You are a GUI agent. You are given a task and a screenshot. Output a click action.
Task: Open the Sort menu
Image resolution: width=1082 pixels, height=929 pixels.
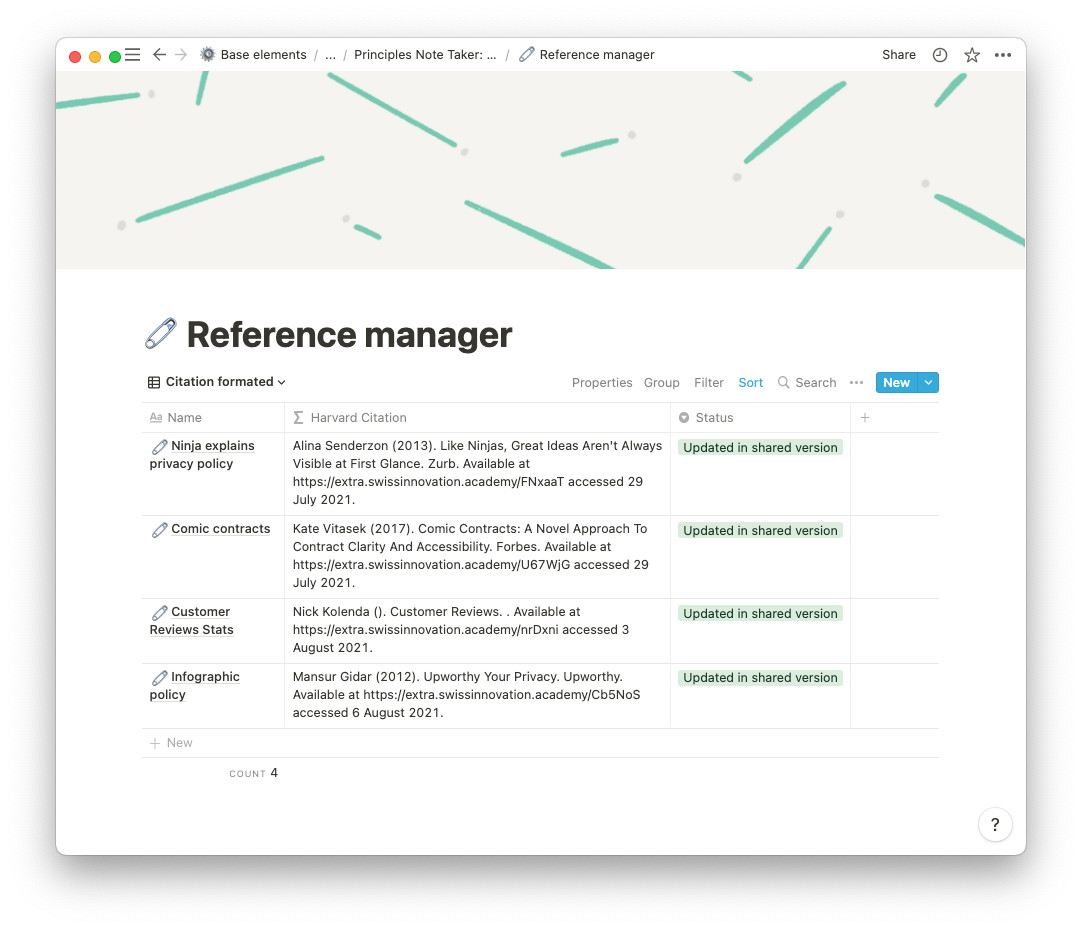[x=750, y=383]
